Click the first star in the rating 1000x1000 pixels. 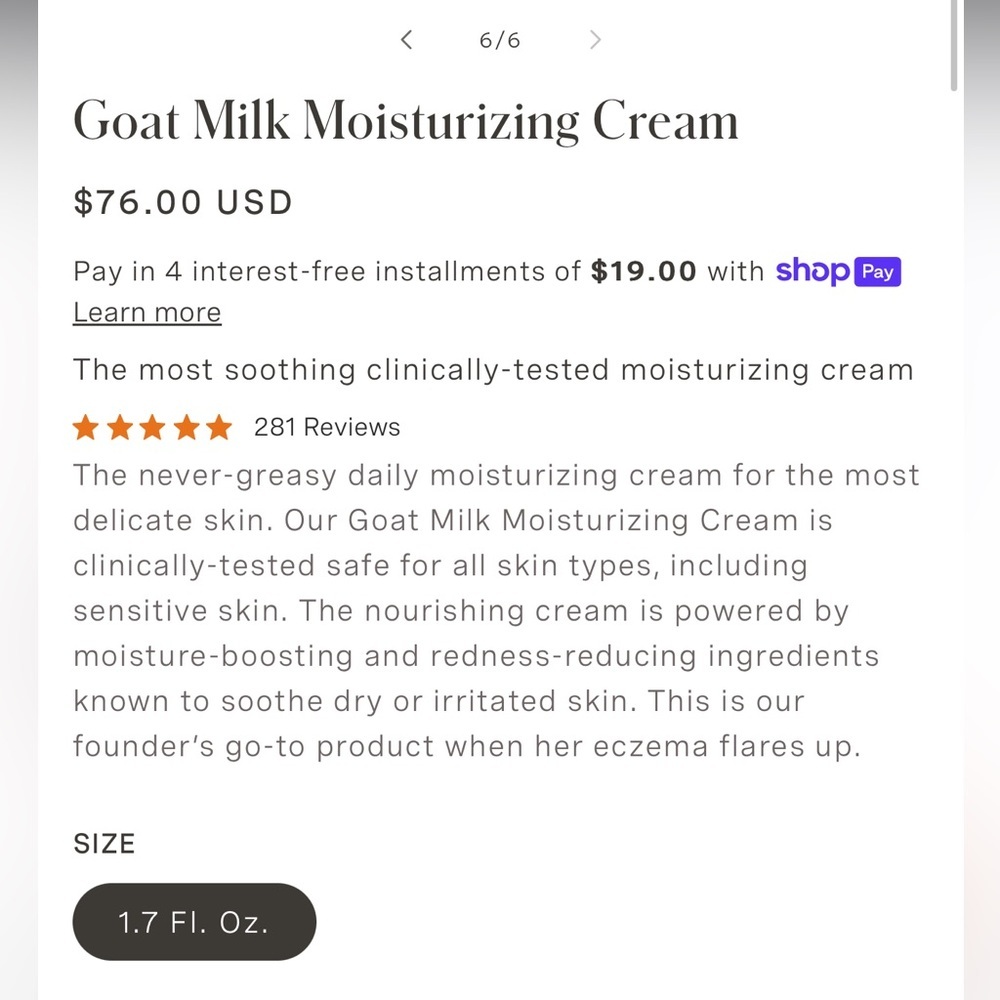[x=86, y=427]
